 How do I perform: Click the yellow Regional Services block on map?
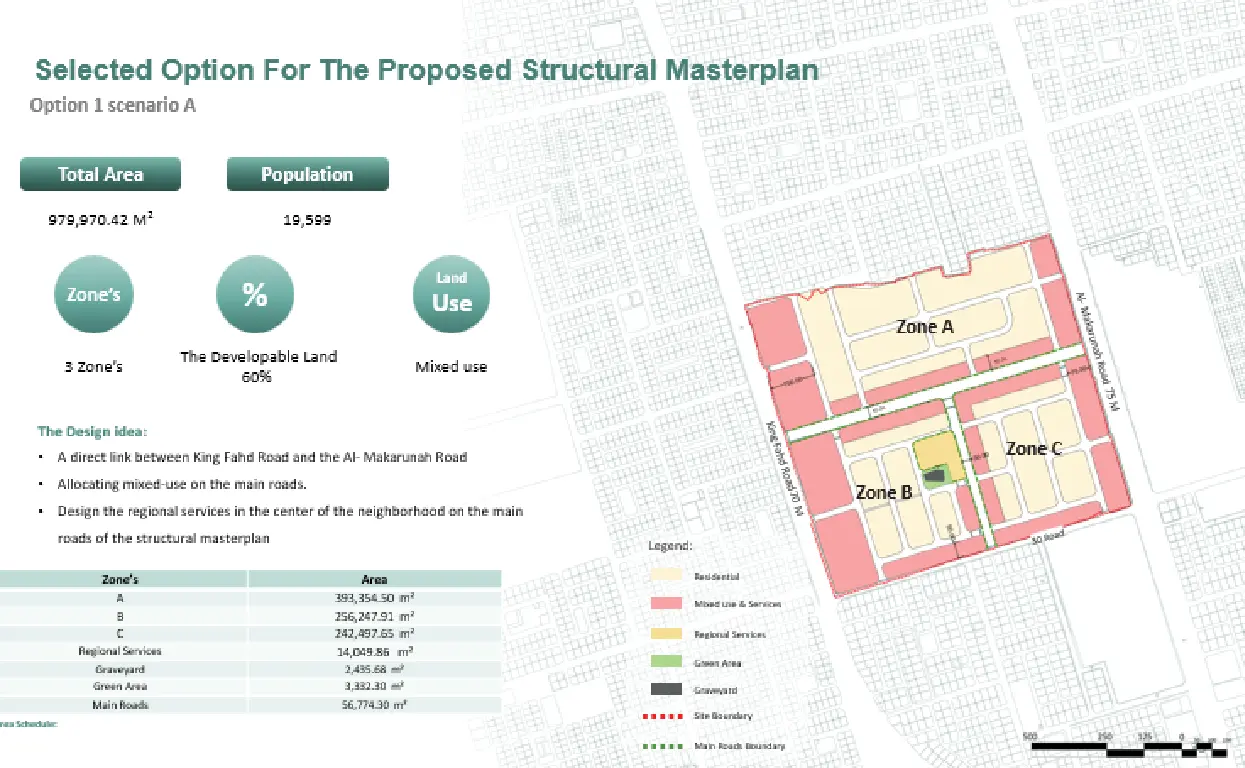pos(938,453)
